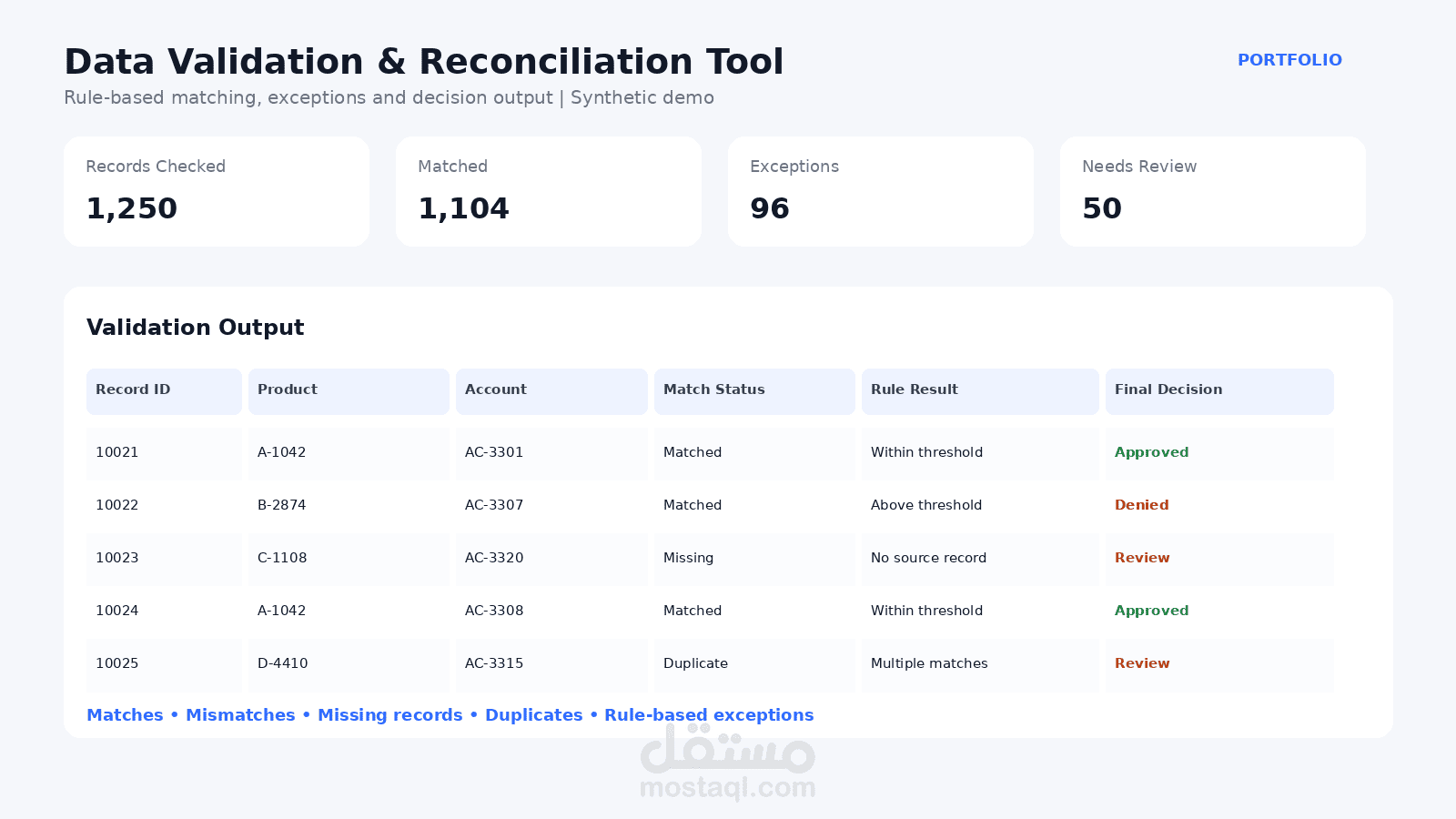Image resolution: width=1456 pixels, height=819 pixels.
Task: Sort by the Product column header
Action: point(349,391)
